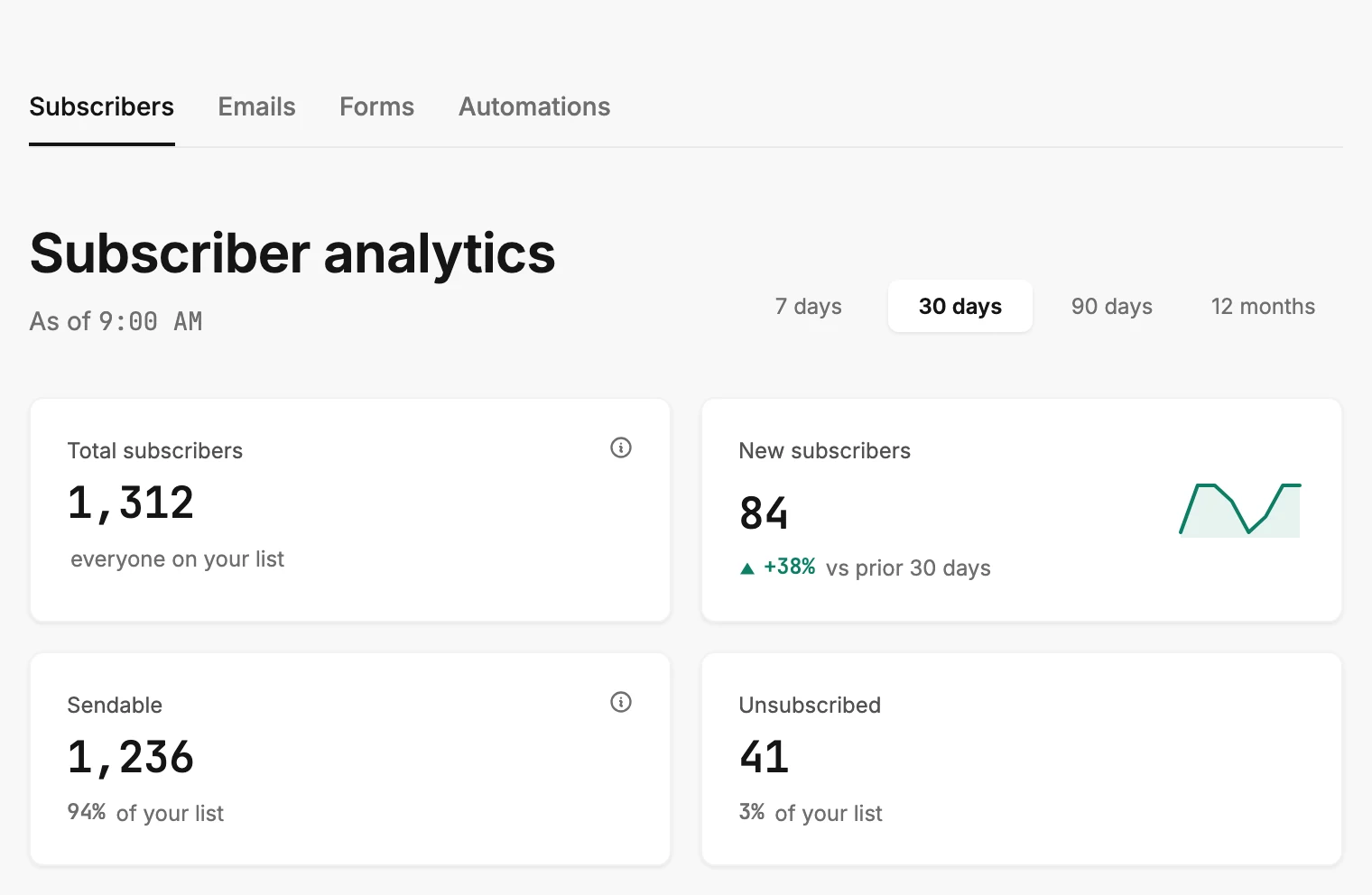Click the New subscribers sparkline chart
This screenshot has width=1372, height=895.
point(1240,510)
